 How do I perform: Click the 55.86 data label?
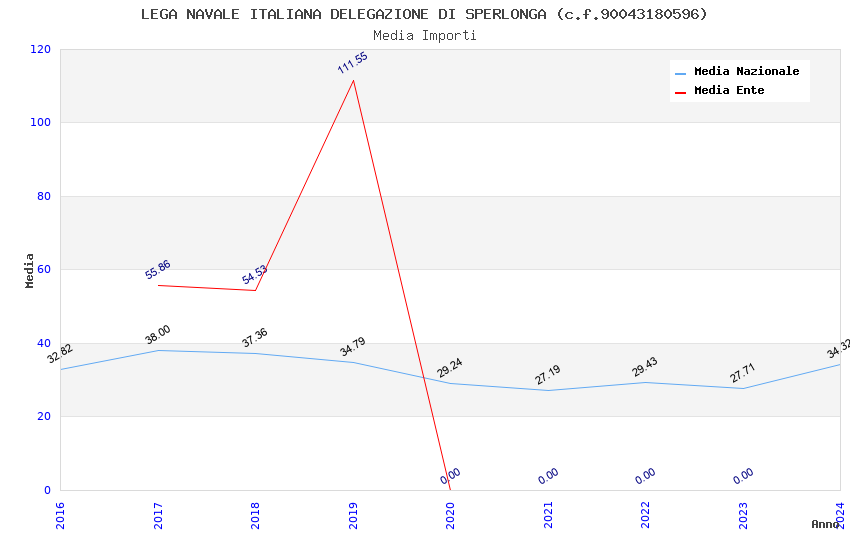[x=158, y=270]
